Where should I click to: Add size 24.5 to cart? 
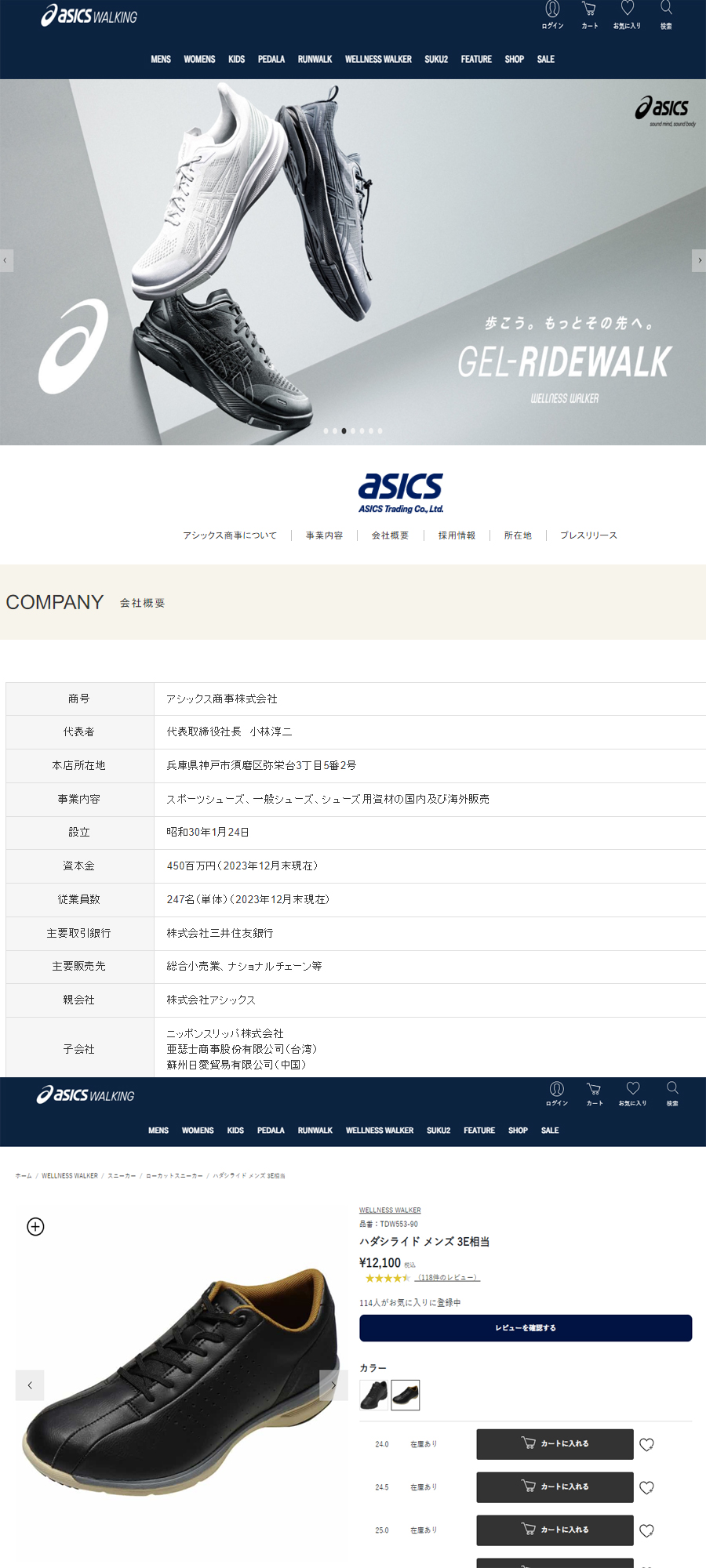tap(555, 1487)
